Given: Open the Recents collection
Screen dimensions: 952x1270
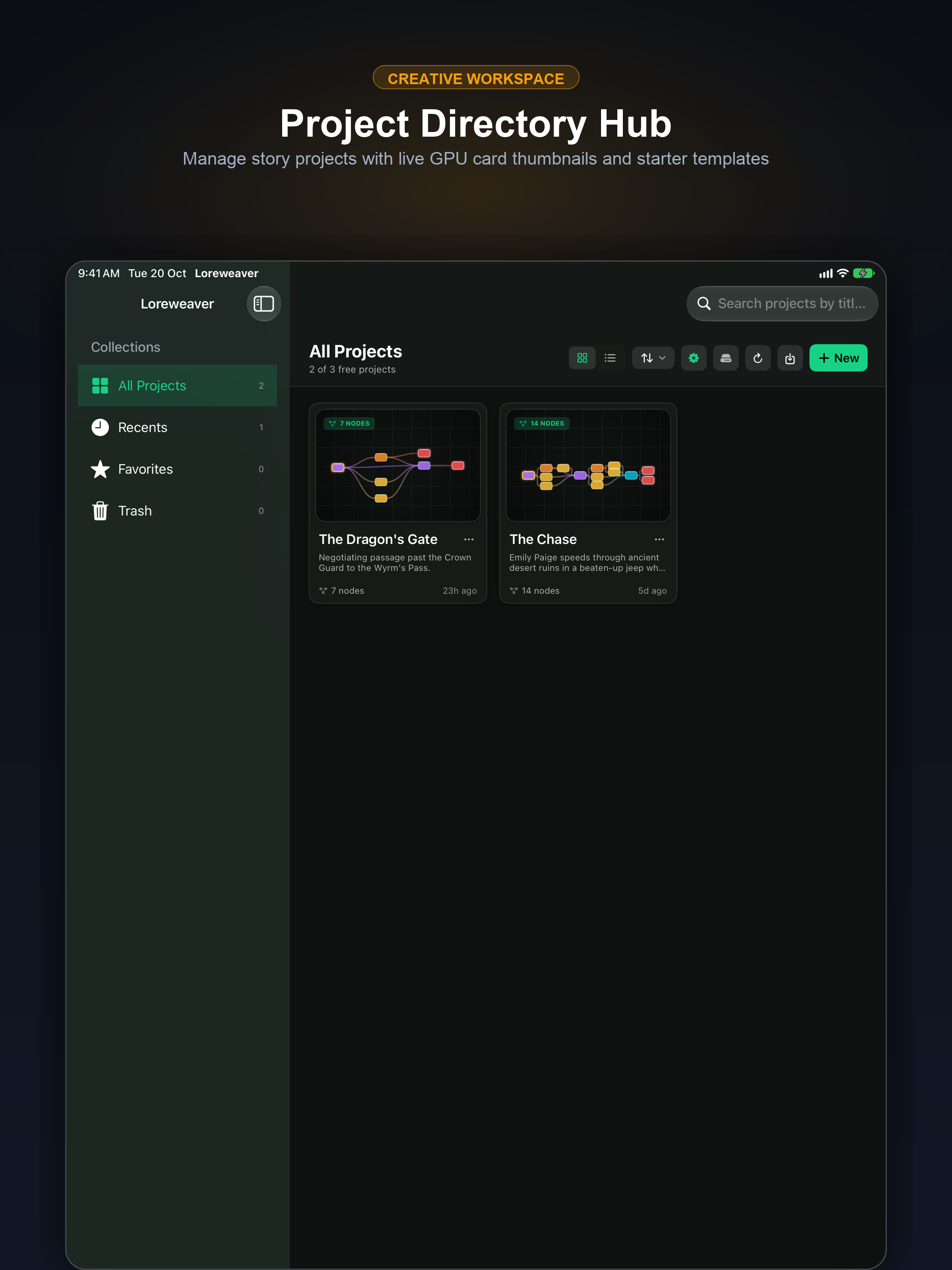Looking at the screenshot, I should point(178,428).
